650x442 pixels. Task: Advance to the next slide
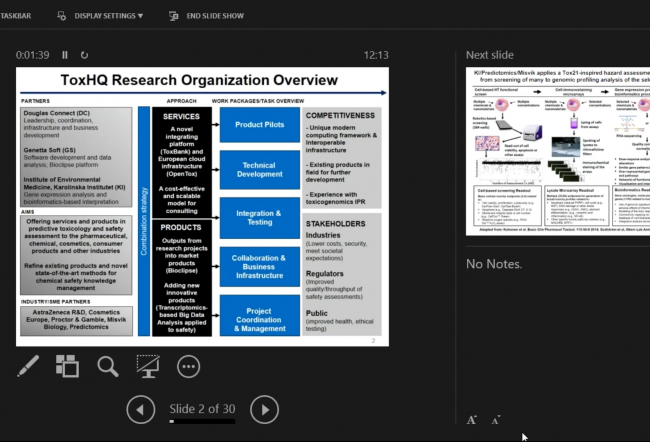click(x=264, y=410)
